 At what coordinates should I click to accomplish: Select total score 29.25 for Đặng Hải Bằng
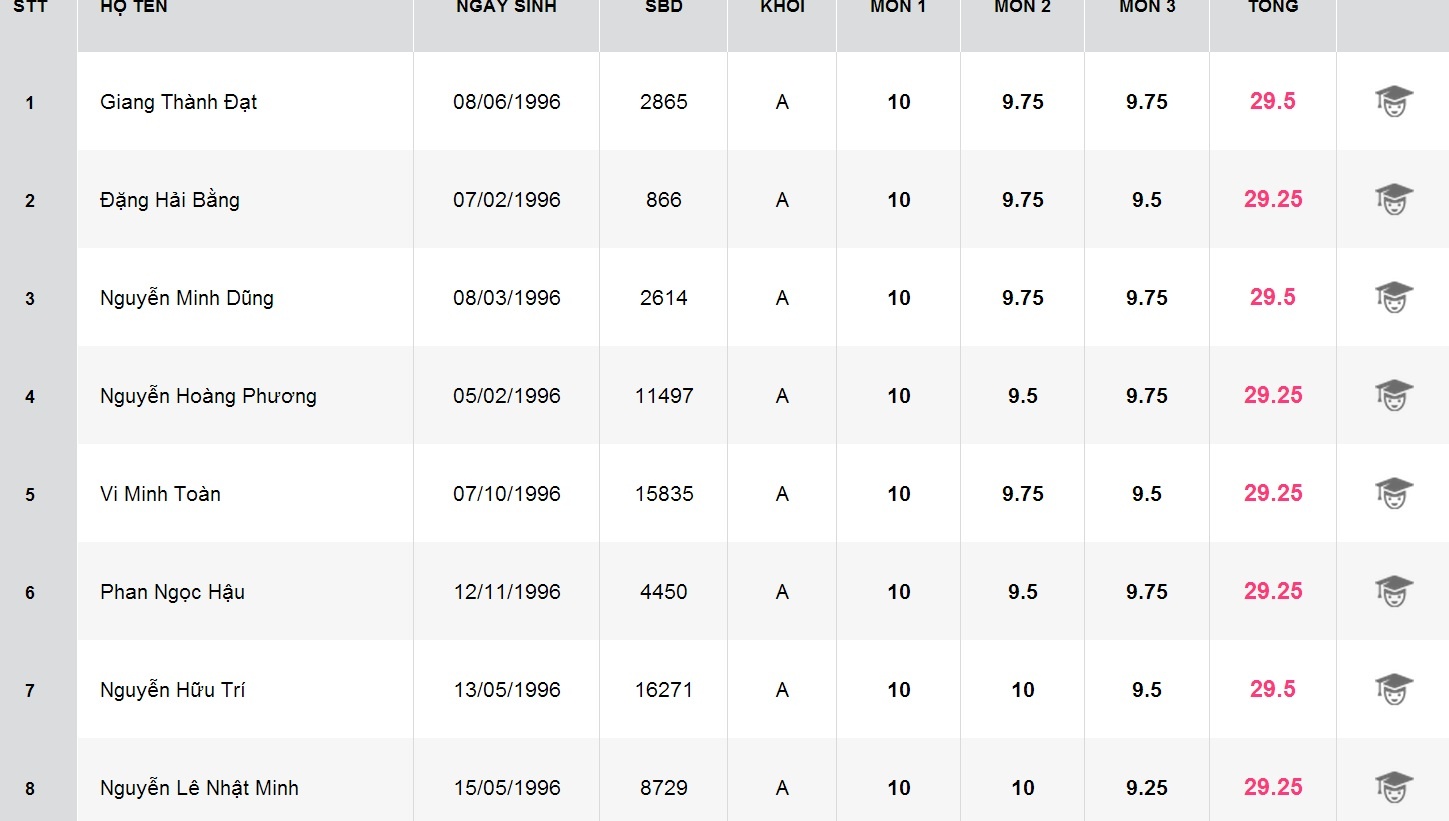[1273, 200]
